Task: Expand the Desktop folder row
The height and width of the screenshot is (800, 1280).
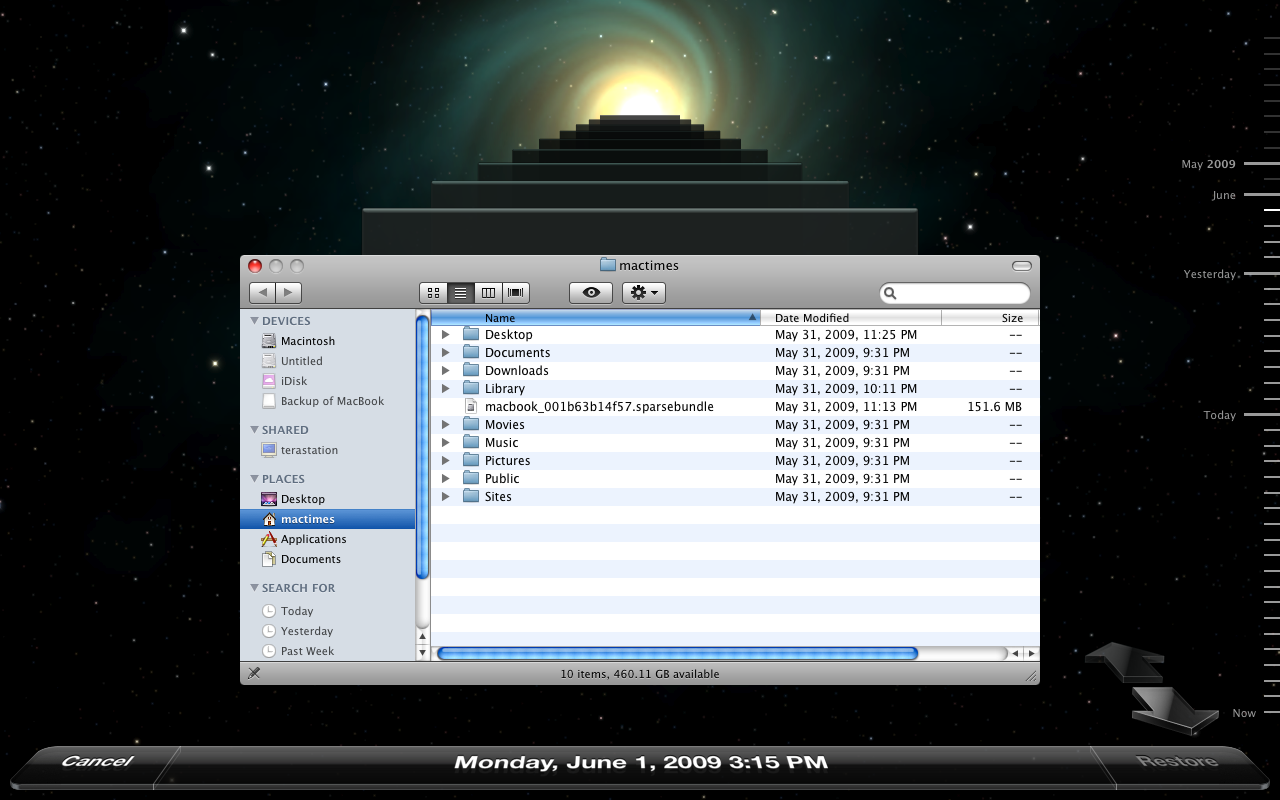Action: [446, 335]
